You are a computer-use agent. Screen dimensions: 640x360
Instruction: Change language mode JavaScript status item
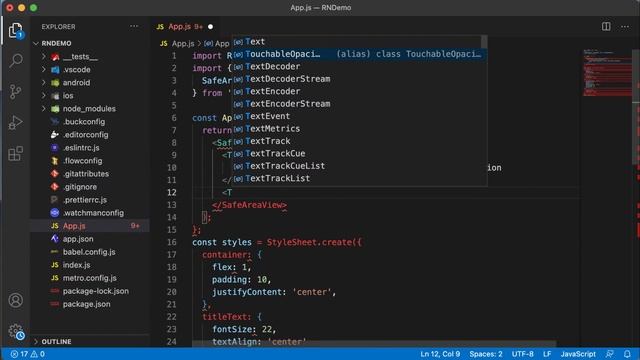(x=578, y=354)
